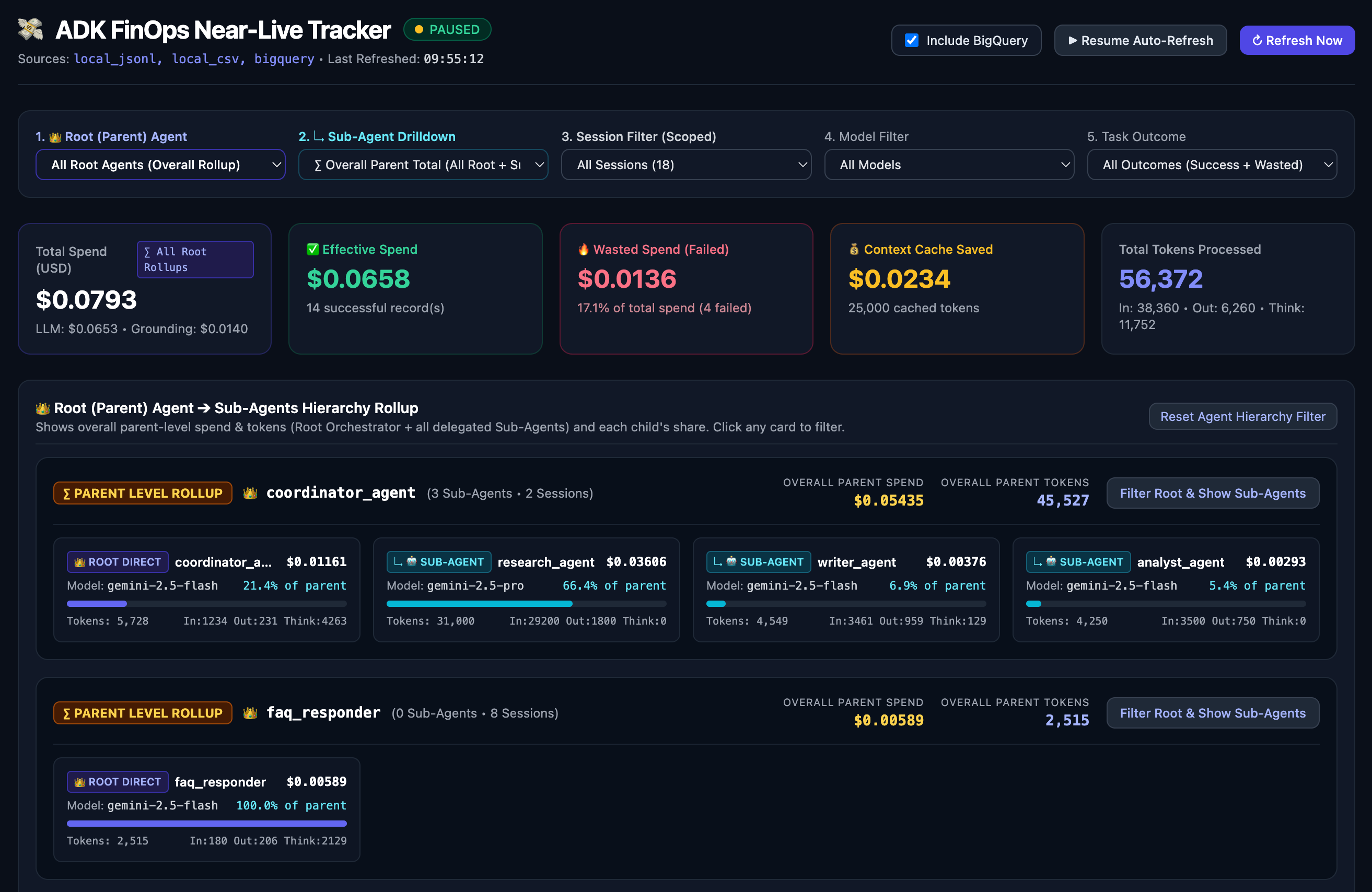The image size is (1372, 892).
Task: Click PARENT LEVEL ROLLUP badge for faq_responder
Action: tap(143, 713)
